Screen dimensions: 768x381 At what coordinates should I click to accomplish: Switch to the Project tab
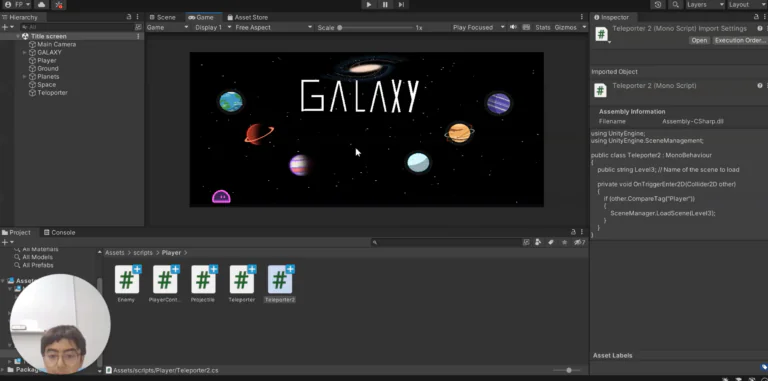tap(16, 233)
